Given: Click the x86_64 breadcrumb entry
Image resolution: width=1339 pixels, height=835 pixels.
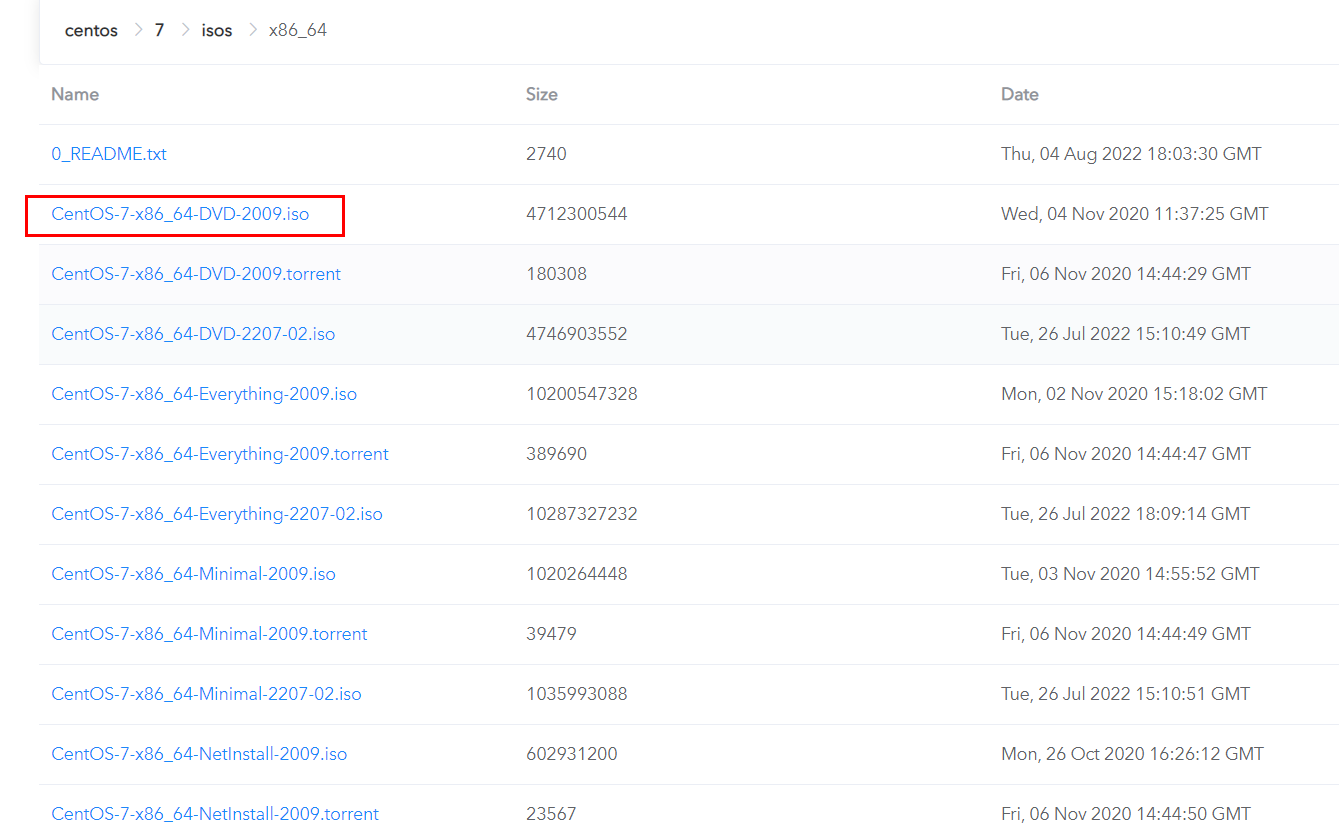Looking at the screenshot, I should (x=298, y=30).
